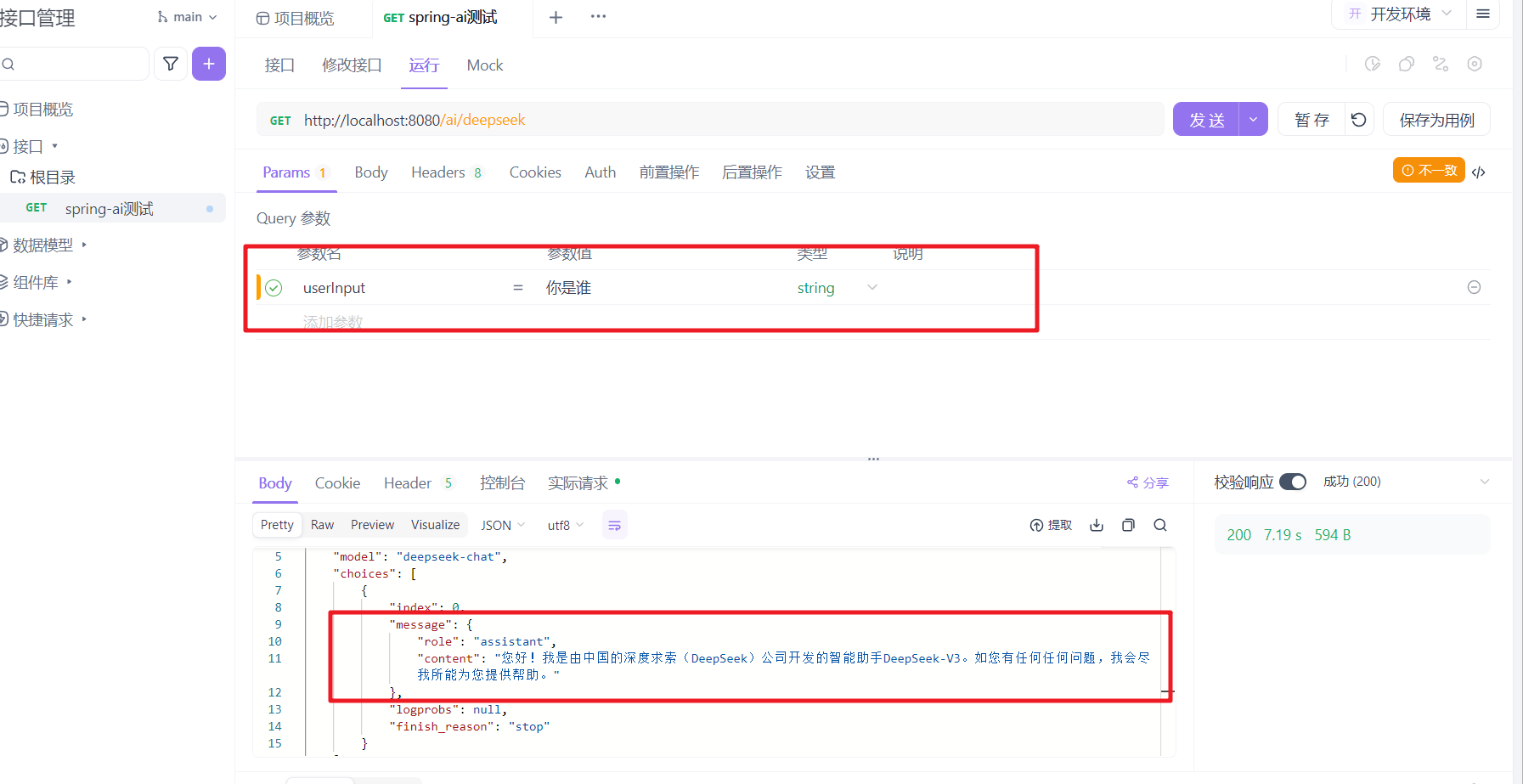This screenshot has width=1523, height=784.
Task: Click the orange 不一致 button
Action: [x=1429, y=170]
